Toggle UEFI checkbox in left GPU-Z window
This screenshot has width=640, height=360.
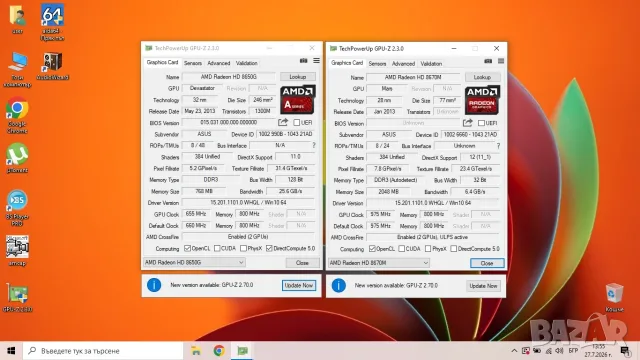[x=297, y=122]
